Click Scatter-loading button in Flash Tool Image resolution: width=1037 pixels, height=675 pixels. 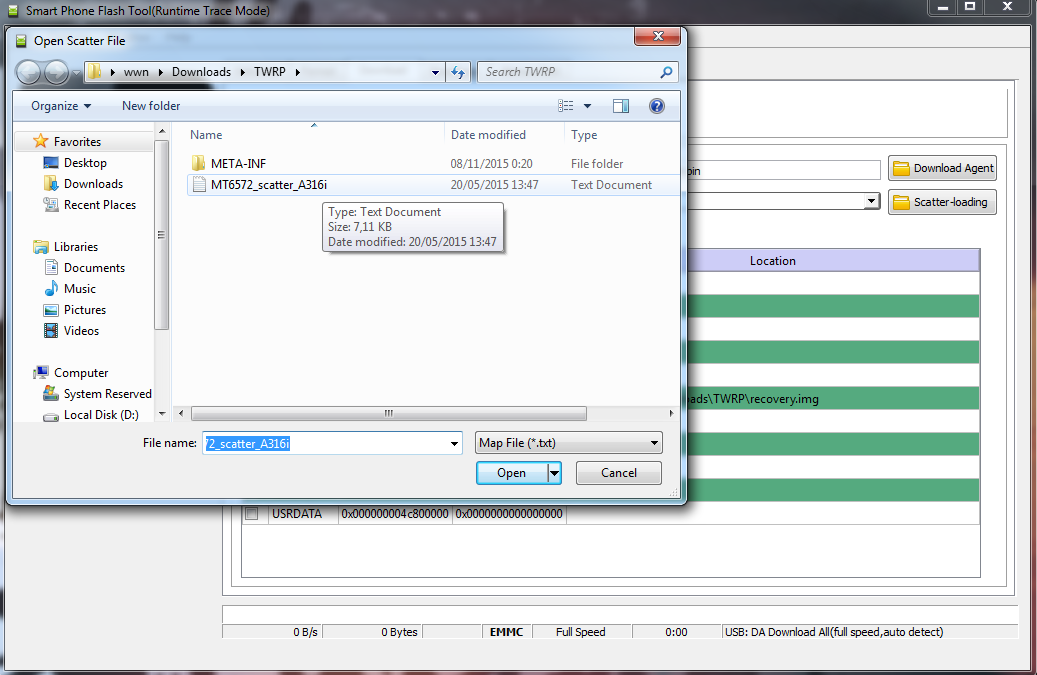tap(942, 202)
